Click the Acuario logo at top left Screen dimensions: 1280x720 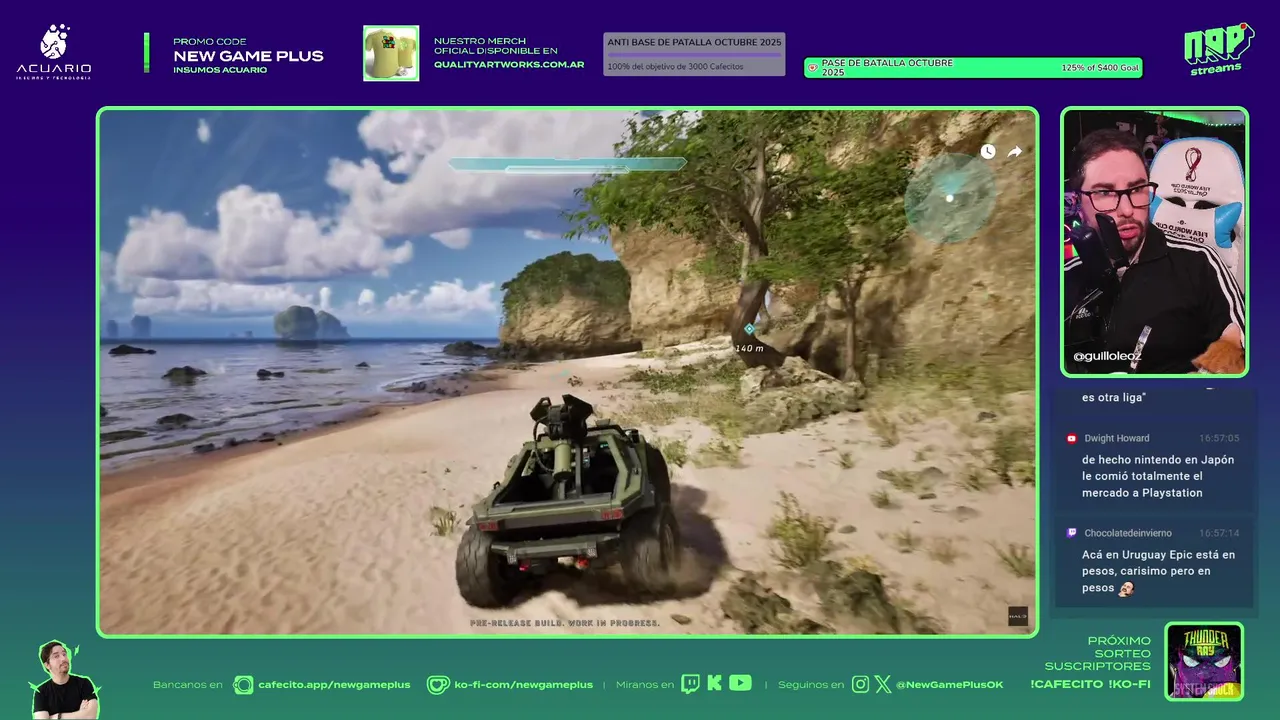click(x=54, y=52)
